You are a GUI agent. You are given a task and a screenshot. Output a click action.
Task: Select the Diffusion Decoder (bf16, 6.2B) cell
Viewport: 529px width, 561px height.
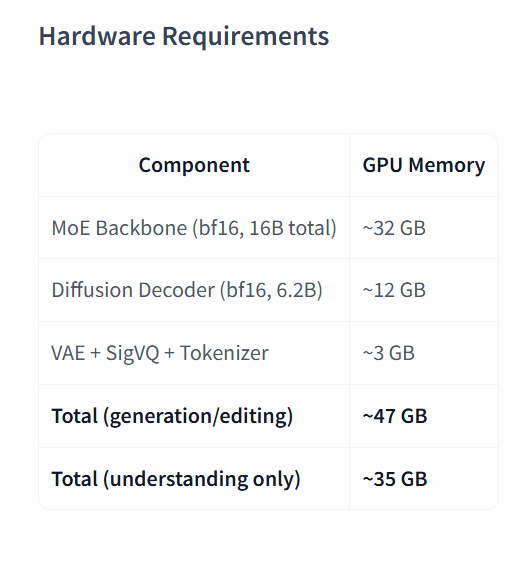(x=187, y=290)
